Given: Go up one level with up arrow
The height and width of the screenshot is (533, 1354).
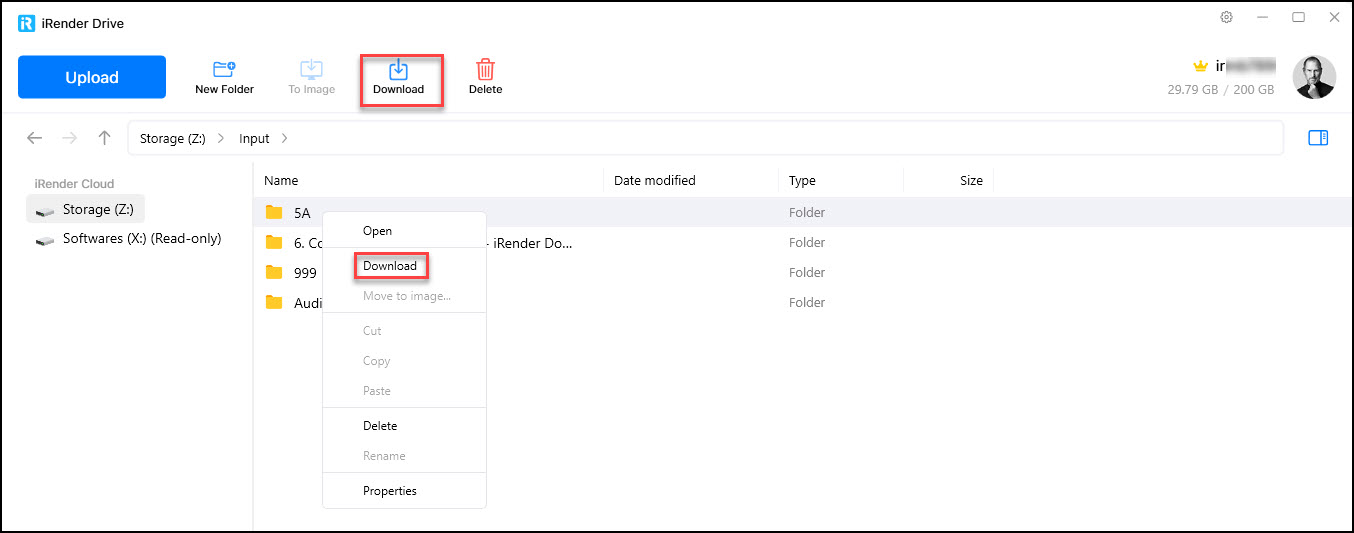Looking at the screenshot, I should coord(104,138).
